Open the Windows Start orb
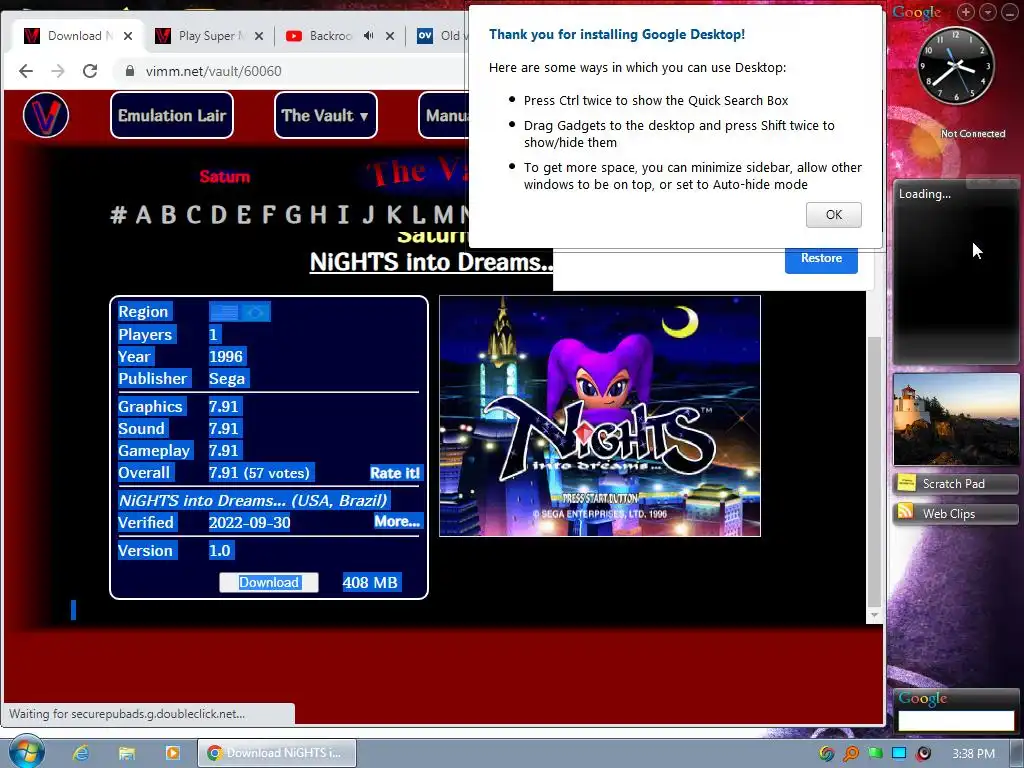This screenshot has width=1024, height=768. 26,752
